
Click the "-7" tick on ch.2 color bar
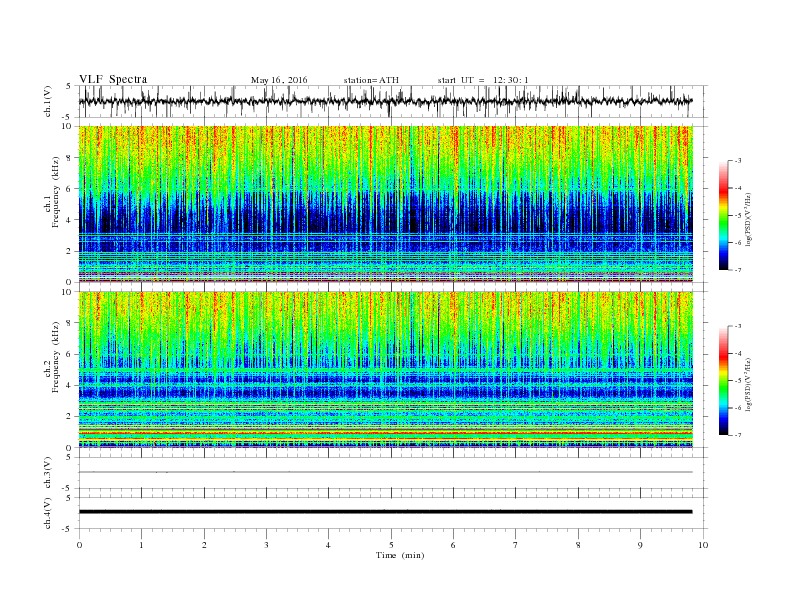pos(738,435)
